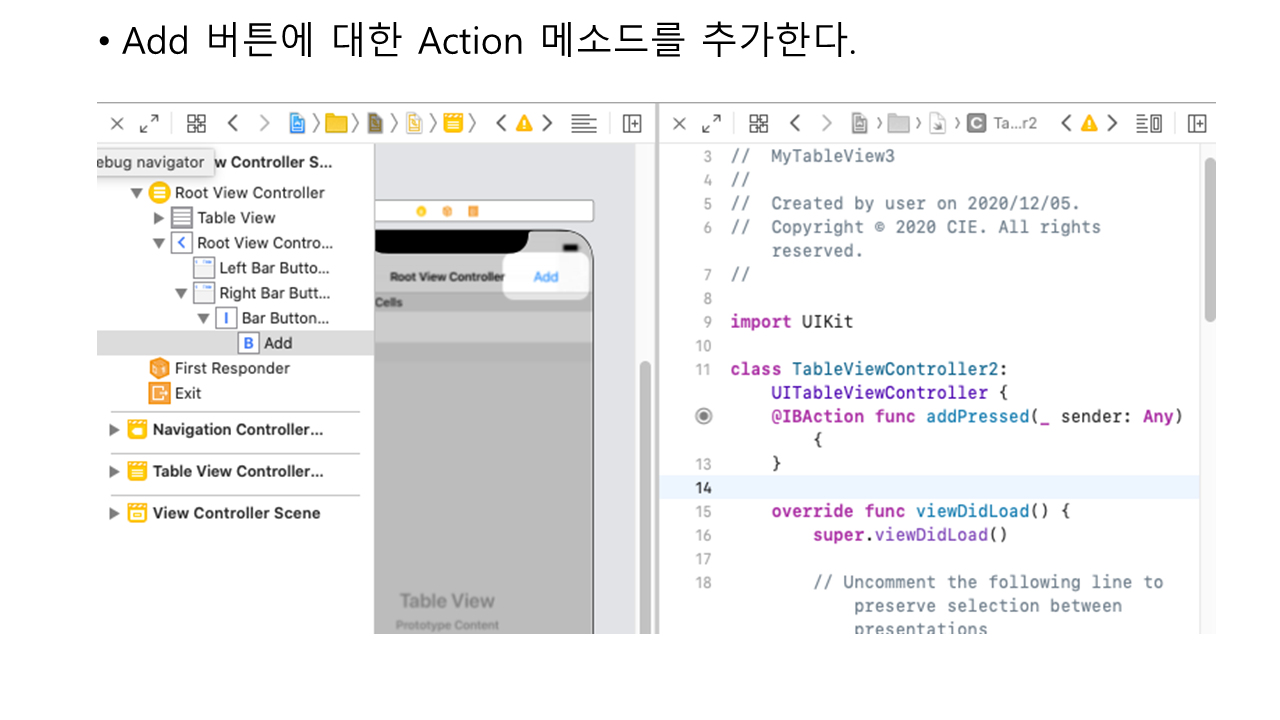Viewport: 1280px width, 720px height.
Task: Expand the Navigation Controller scene
Action: [x=114, y=430]
